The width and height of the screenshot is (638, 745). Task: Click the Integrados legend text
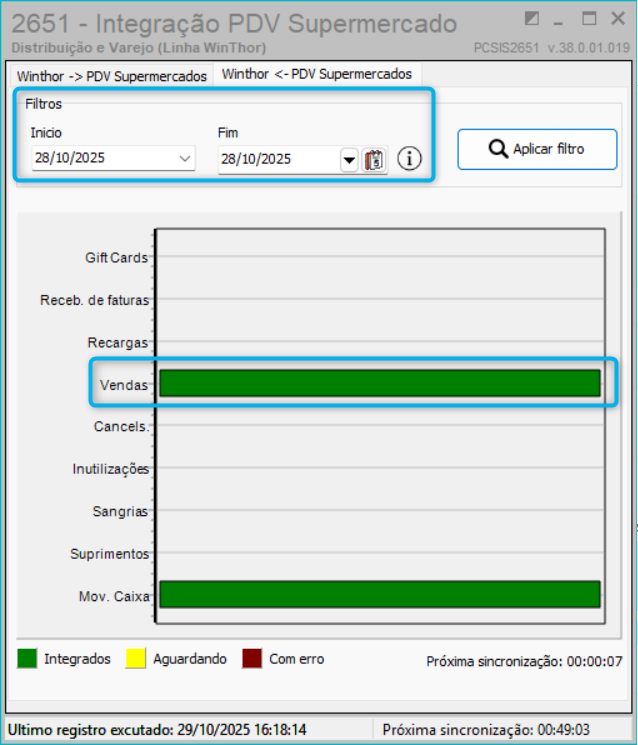[x=77, y=659]
